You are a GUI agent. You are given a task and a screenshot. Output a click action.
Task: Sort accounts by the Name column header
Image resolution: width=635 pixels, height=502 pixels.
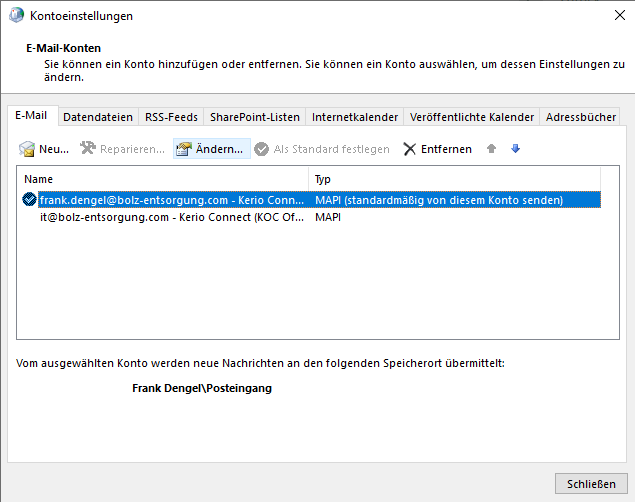160,179
